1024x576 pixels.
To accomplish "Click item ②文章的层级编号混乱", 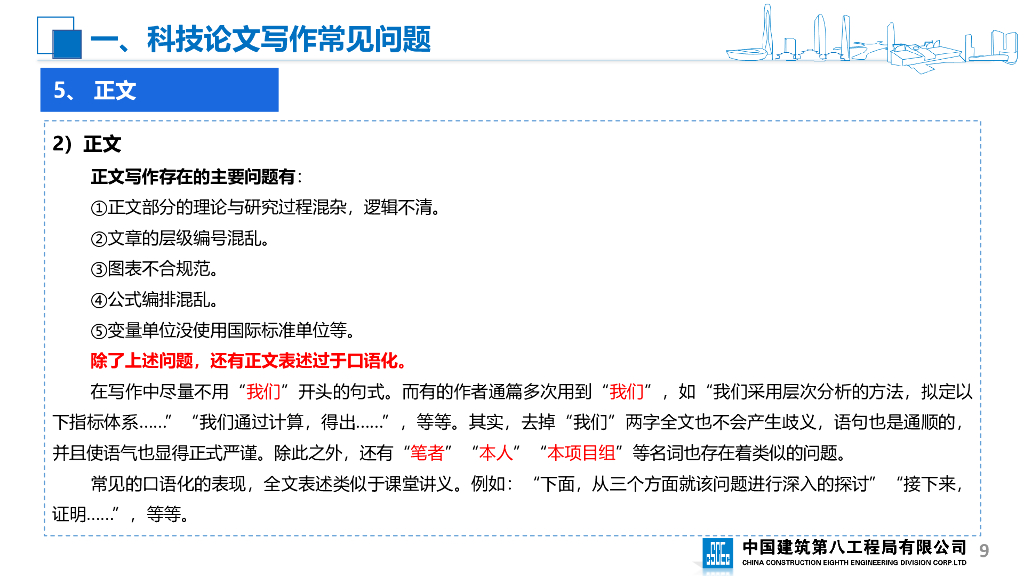I will coord(180,238).
